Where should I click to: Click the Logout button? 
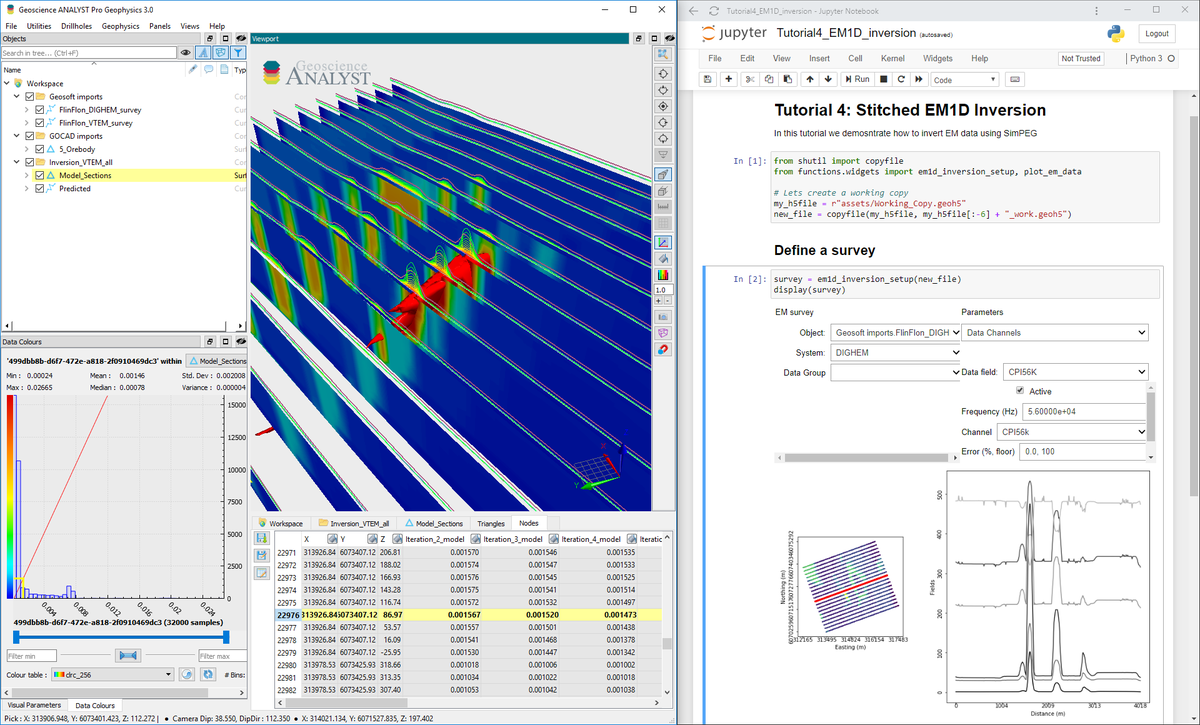1157,33
